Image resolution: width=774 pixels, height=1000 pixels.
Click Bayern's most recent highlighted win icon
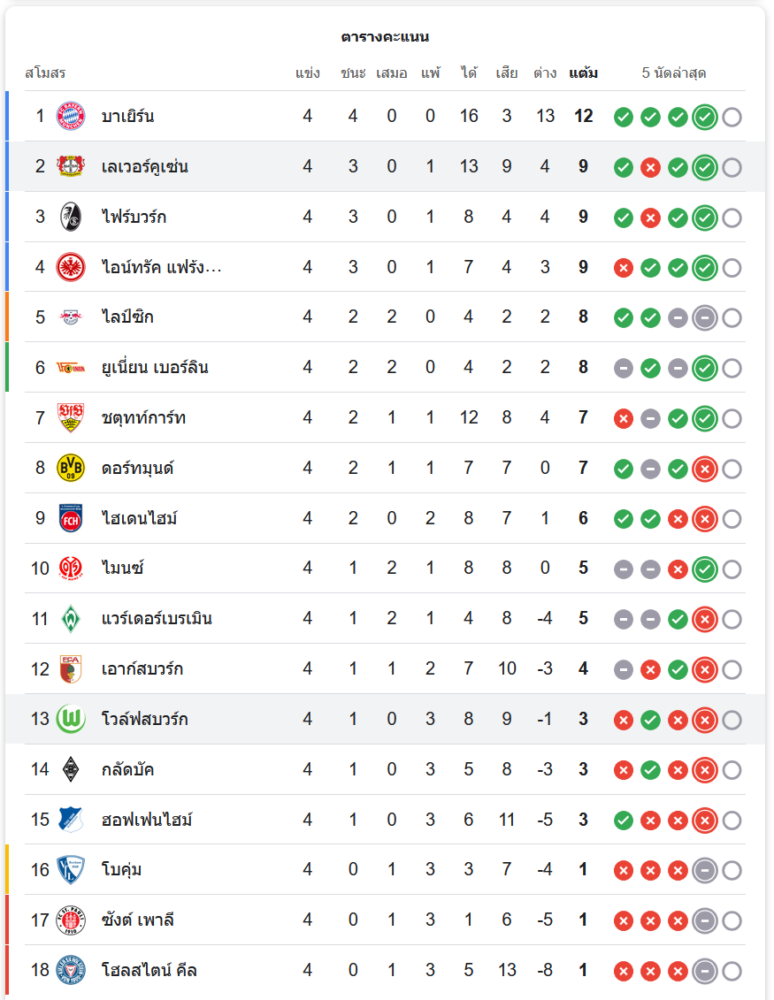(x=704, y=117)
